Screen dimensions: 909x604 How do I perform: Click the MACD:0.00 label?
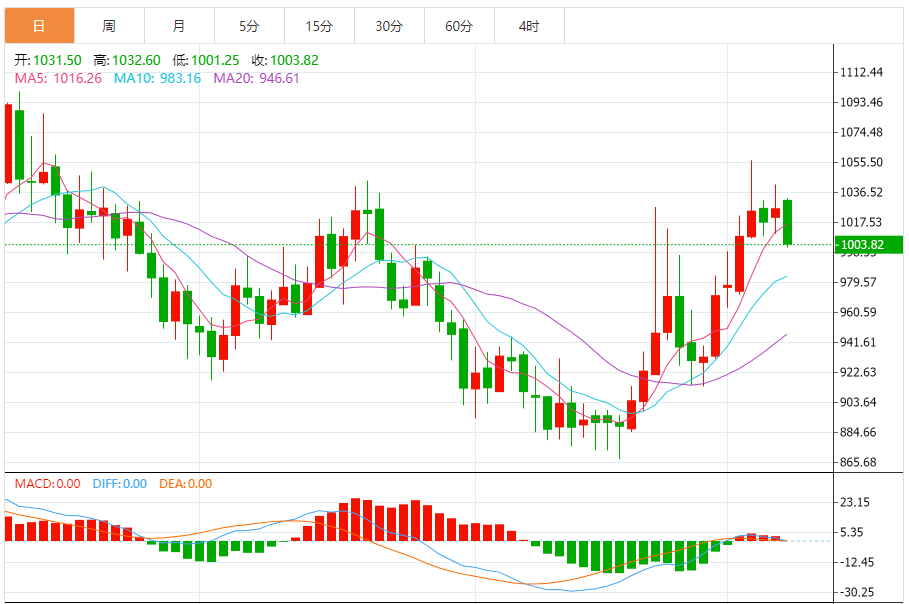pyautogui.click(x=48, y=483)
